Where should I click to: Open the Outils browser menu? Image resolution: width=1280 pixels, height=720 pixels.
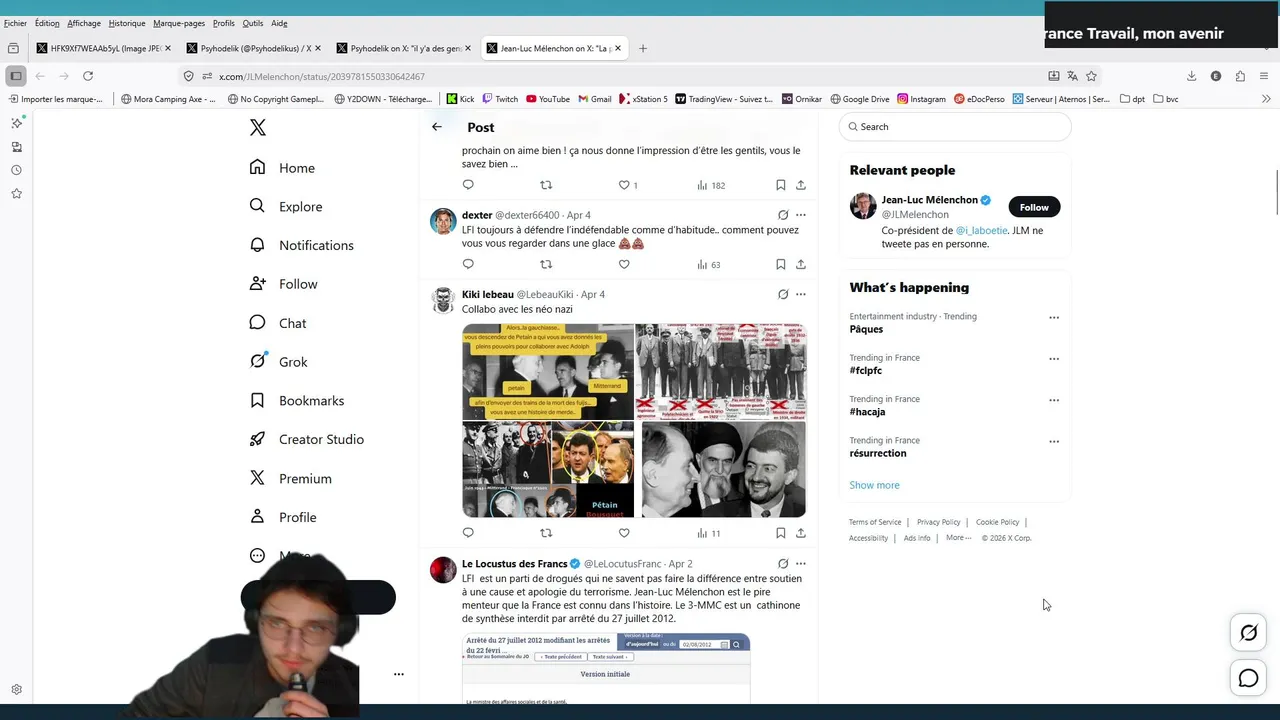[252, 23]
